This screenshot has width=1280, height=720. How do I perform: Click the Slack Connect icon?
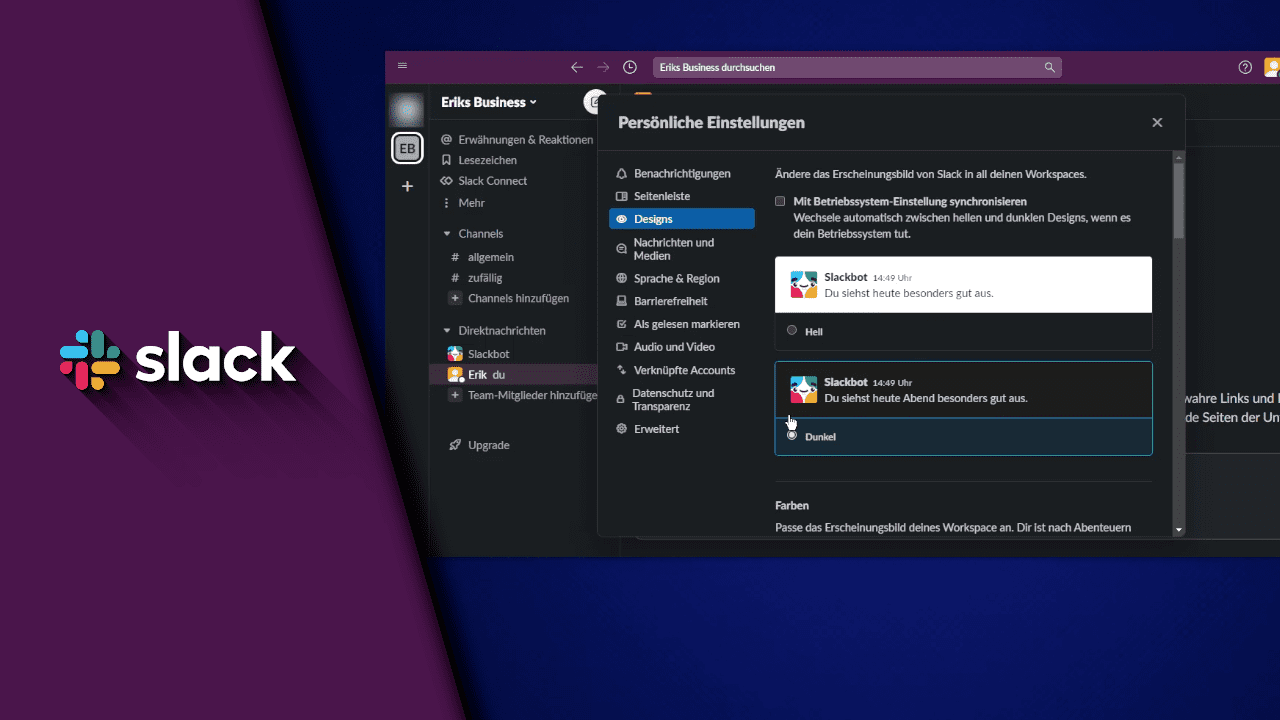pyautogui.click(x=447, y=181)
